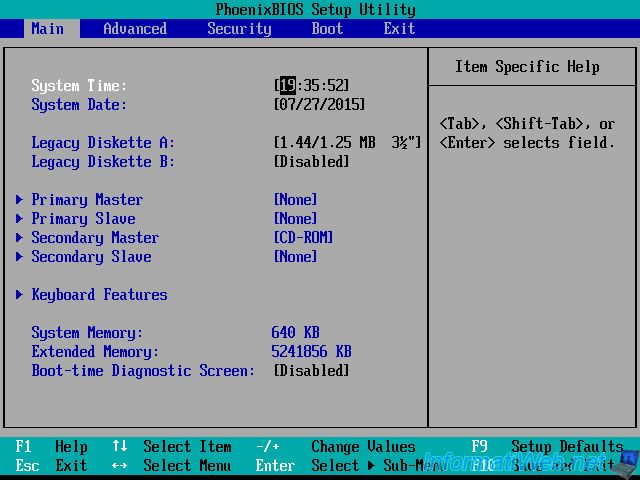Toggle Boot-time Diagnostic Screen Disabled value
This screenshot has width=640, height=480.
click(312, 371)
